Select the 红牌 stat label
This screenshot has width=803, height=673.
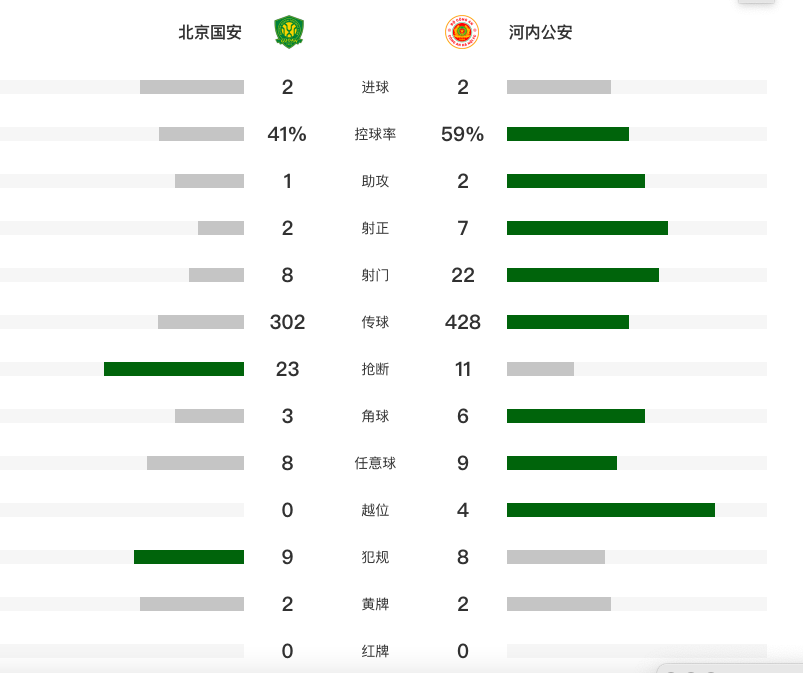tap(375, 651)
